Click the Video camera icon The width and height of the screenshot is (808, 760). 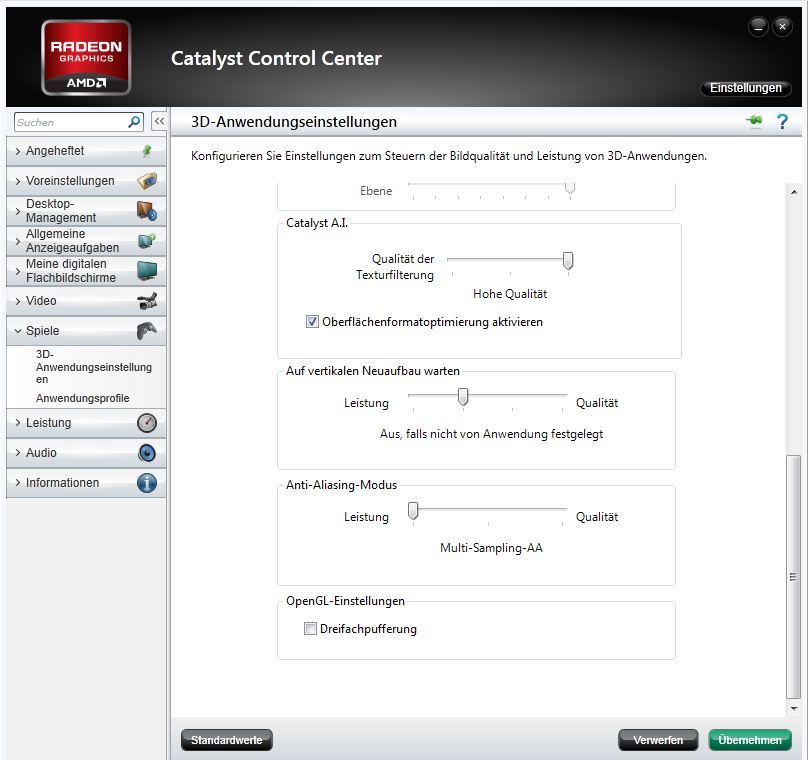pyautogui.click(x=147, y=301)
